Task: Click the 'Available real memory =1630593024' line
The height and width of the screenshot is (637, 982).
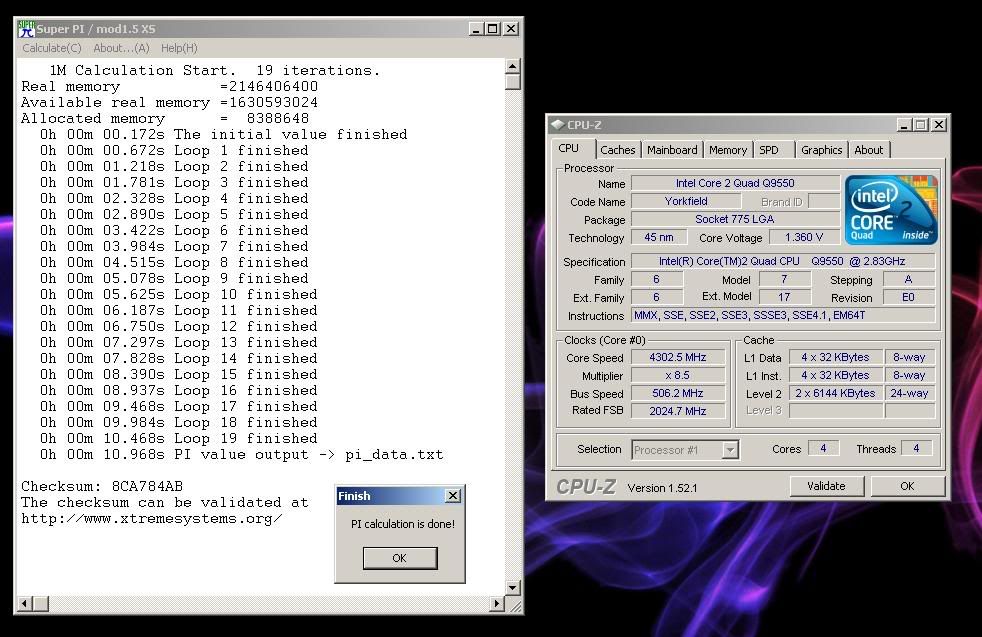Action: tap(170, 102)
